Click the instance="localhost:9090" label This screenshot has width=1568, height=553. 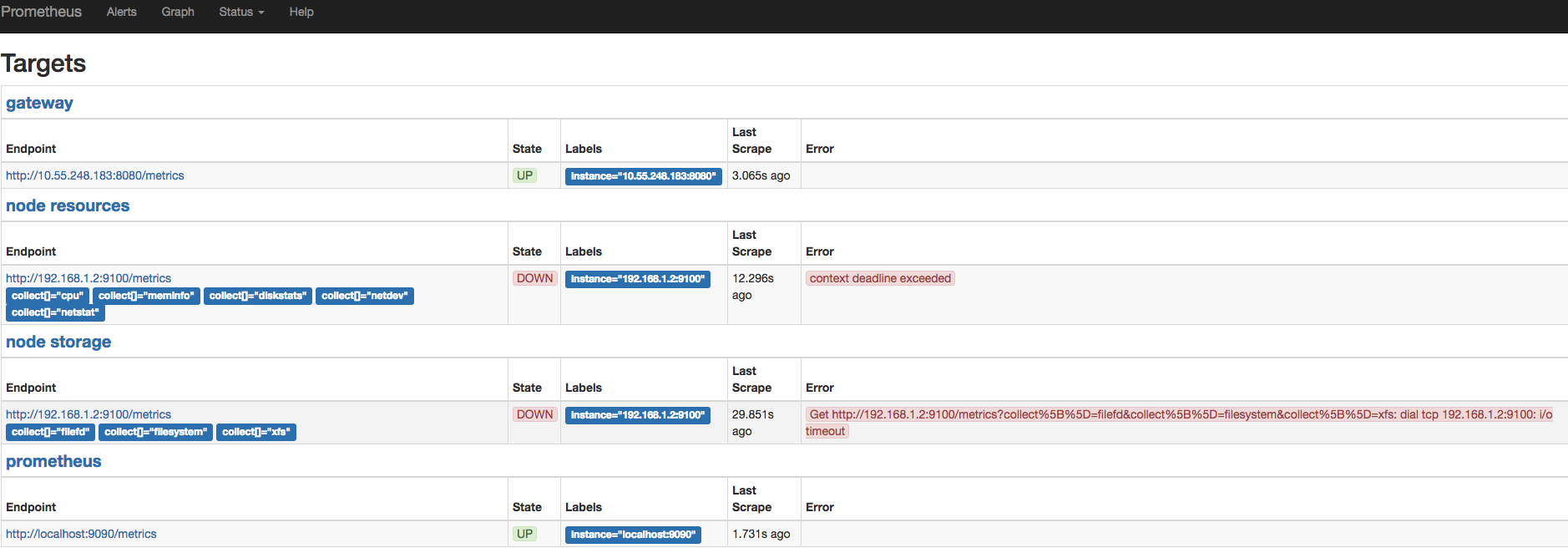coord(633,535)
